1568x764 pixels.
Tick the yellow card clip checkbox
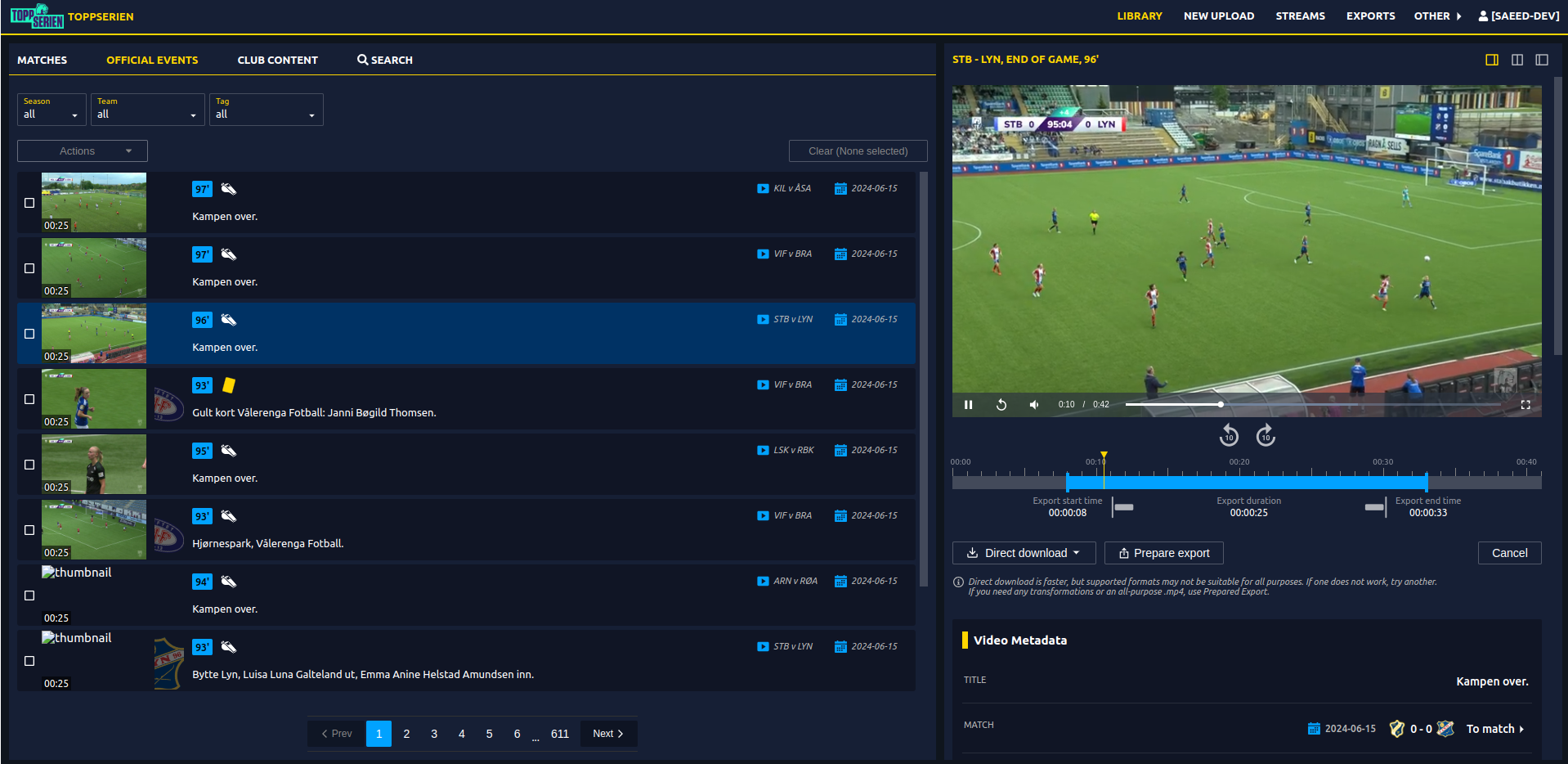[x=29, y=399]
